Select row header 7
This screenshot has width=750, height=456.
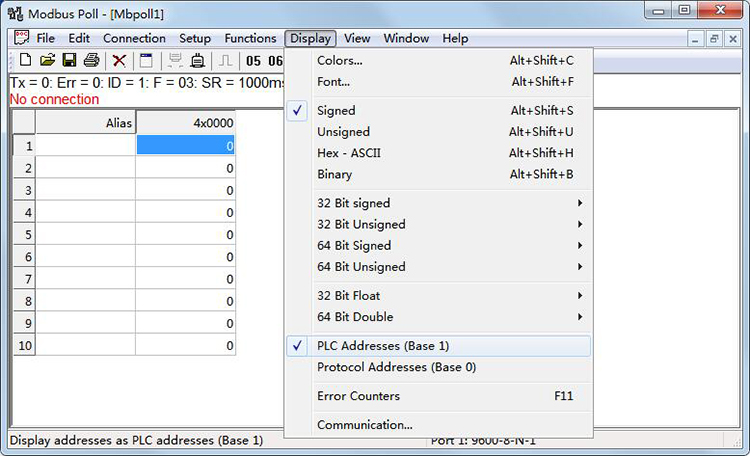point(24,278)
